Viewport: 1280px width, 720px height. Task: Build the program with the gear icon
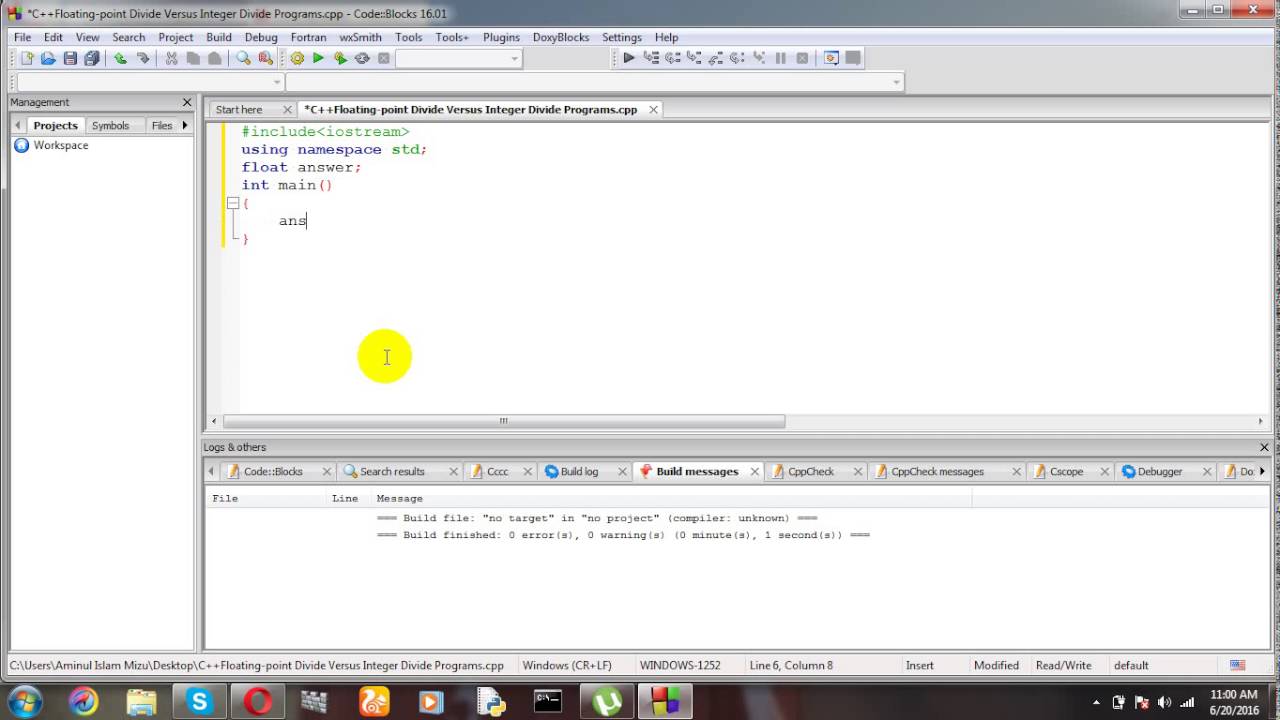tap(297, 58)
